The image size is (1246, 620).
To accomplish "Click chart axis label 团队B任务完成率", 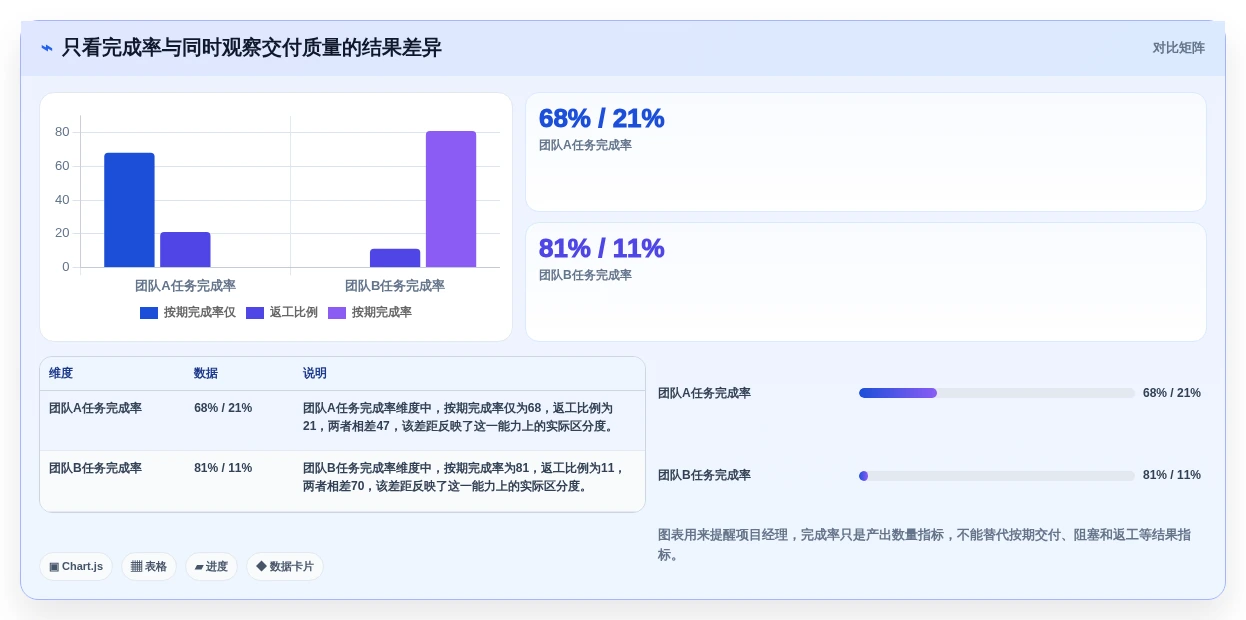I will [x=395, y=286].
